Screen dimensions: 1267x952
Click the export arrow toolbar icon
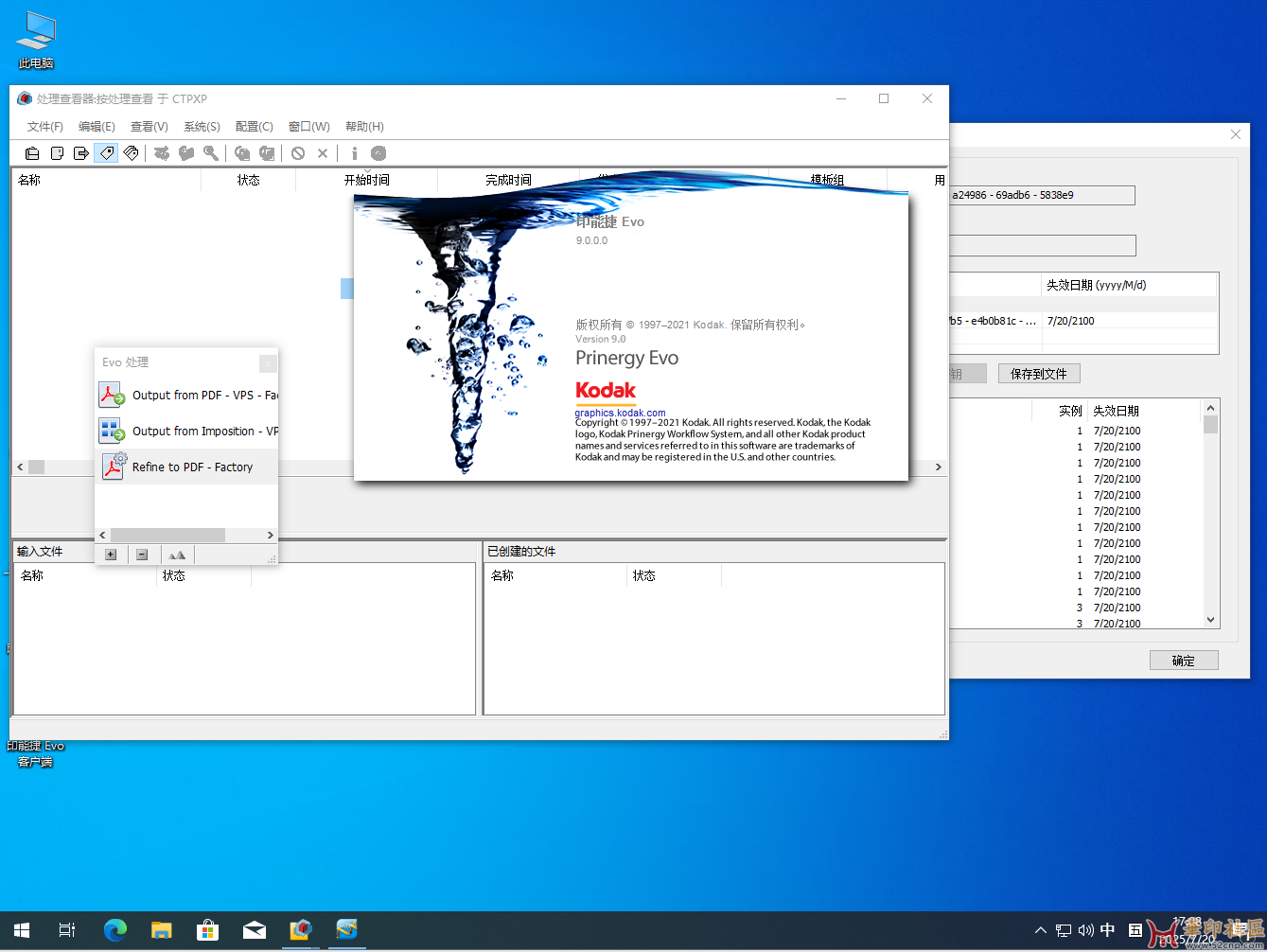point(81,153)
